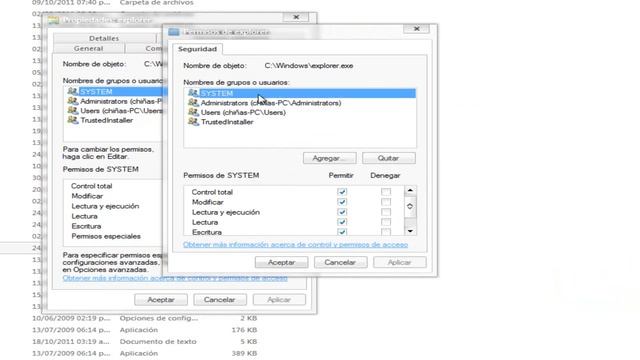Click Aplicar in the permissions dialog
This screenshot has height=360, width=640.
[400, 262]
